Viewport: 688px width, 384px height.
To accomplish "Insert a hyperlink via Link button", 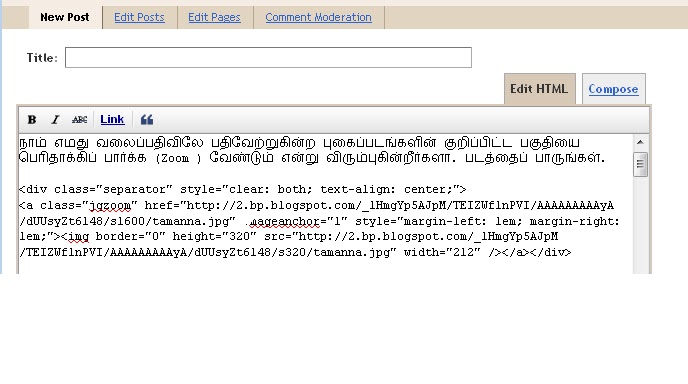I will coord(112,119).
